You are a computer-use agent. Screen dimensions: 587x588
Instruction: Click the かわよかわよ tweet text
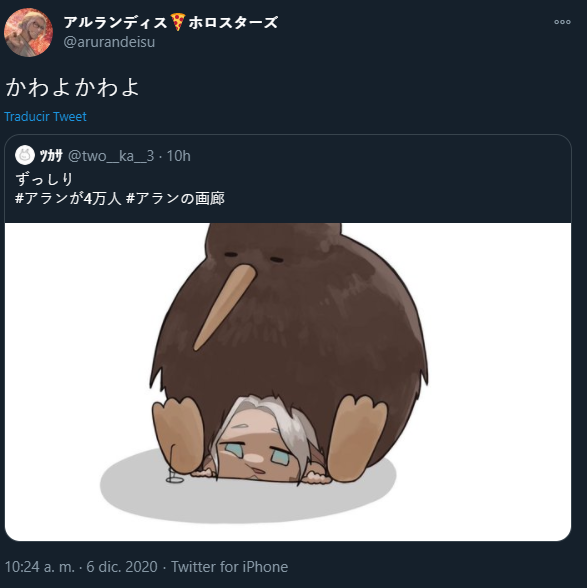pos(72,88)
